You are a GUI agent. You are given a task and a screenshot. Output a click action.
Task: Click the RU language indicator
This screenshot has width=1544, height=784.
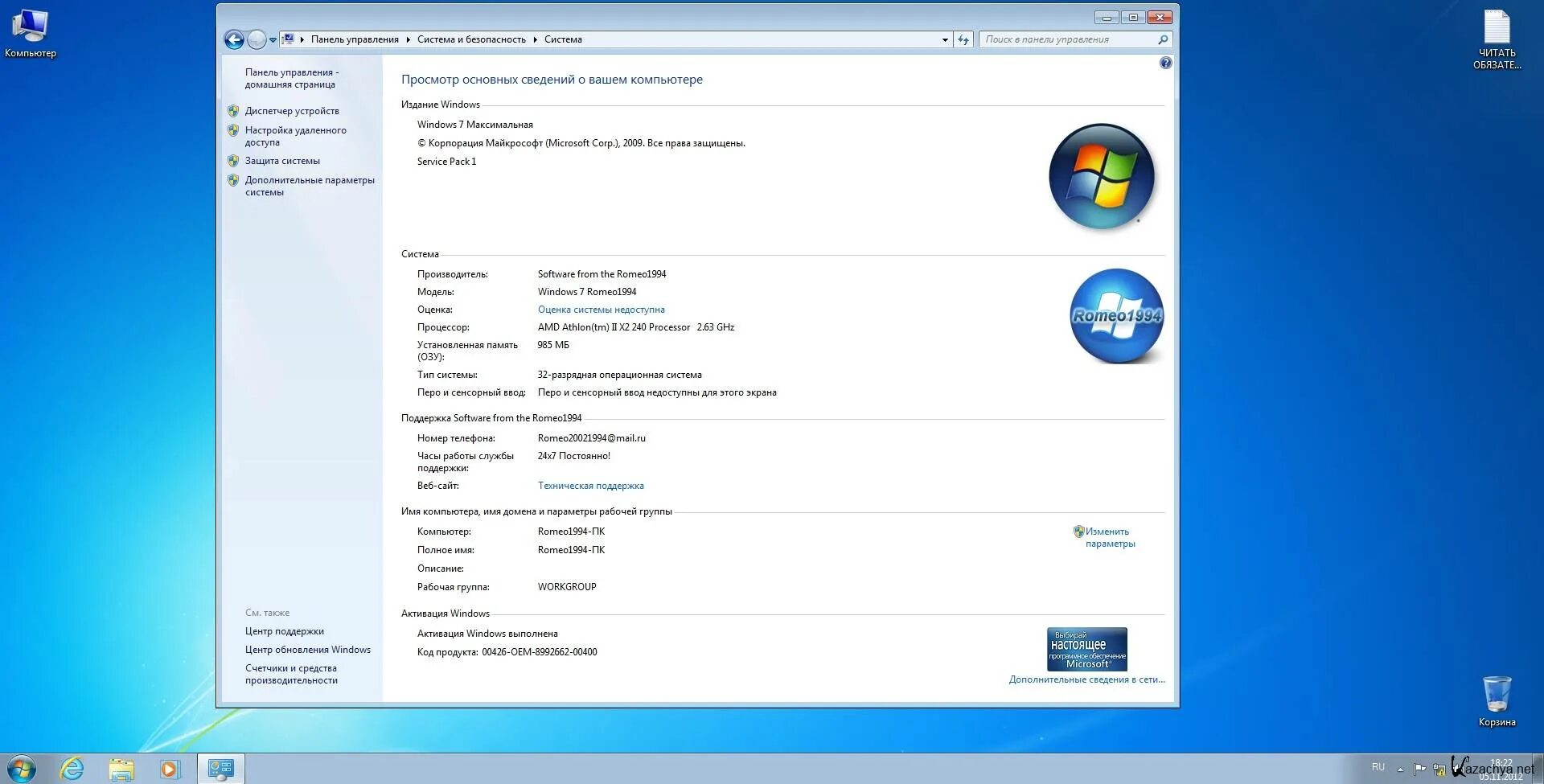click(x=1378, y=767)
